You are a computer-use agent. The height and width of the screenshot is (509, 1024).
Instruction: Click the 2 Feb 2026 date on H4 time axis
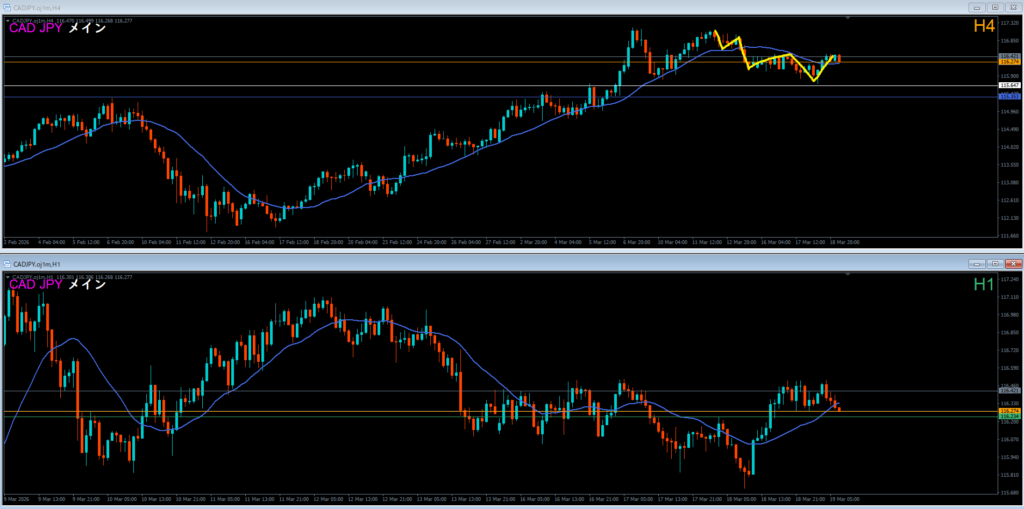[x=15, y=242]
